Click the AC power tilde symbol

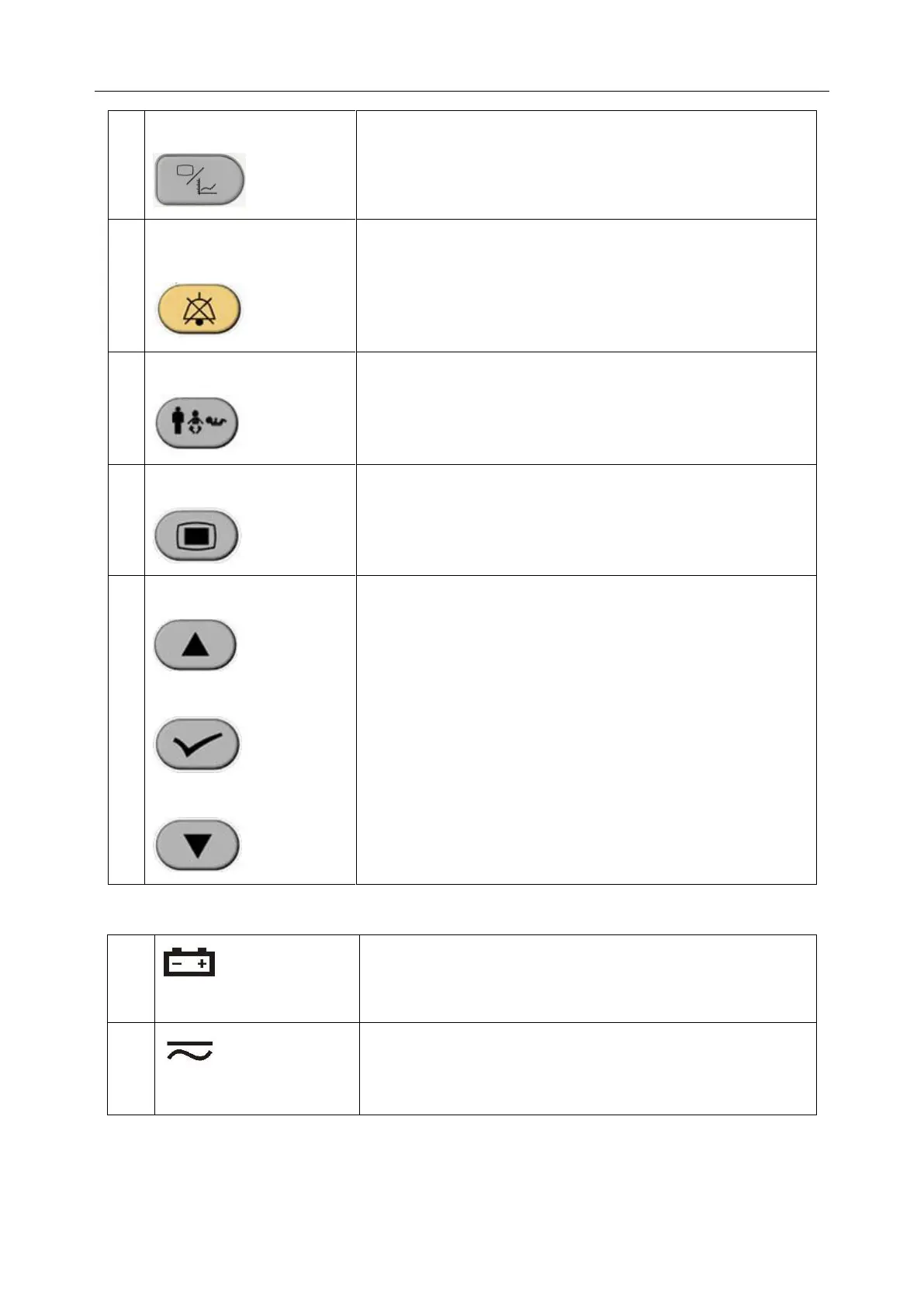click(x=190, y=1051)
